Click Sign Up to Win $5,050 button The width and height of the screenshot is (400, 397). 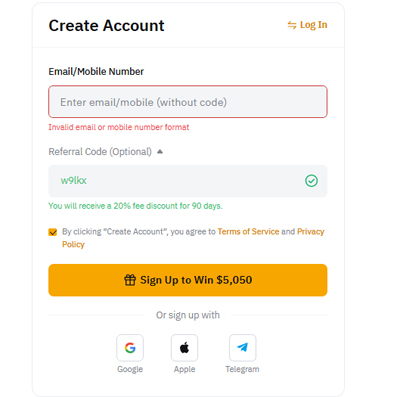click(188, 280)
